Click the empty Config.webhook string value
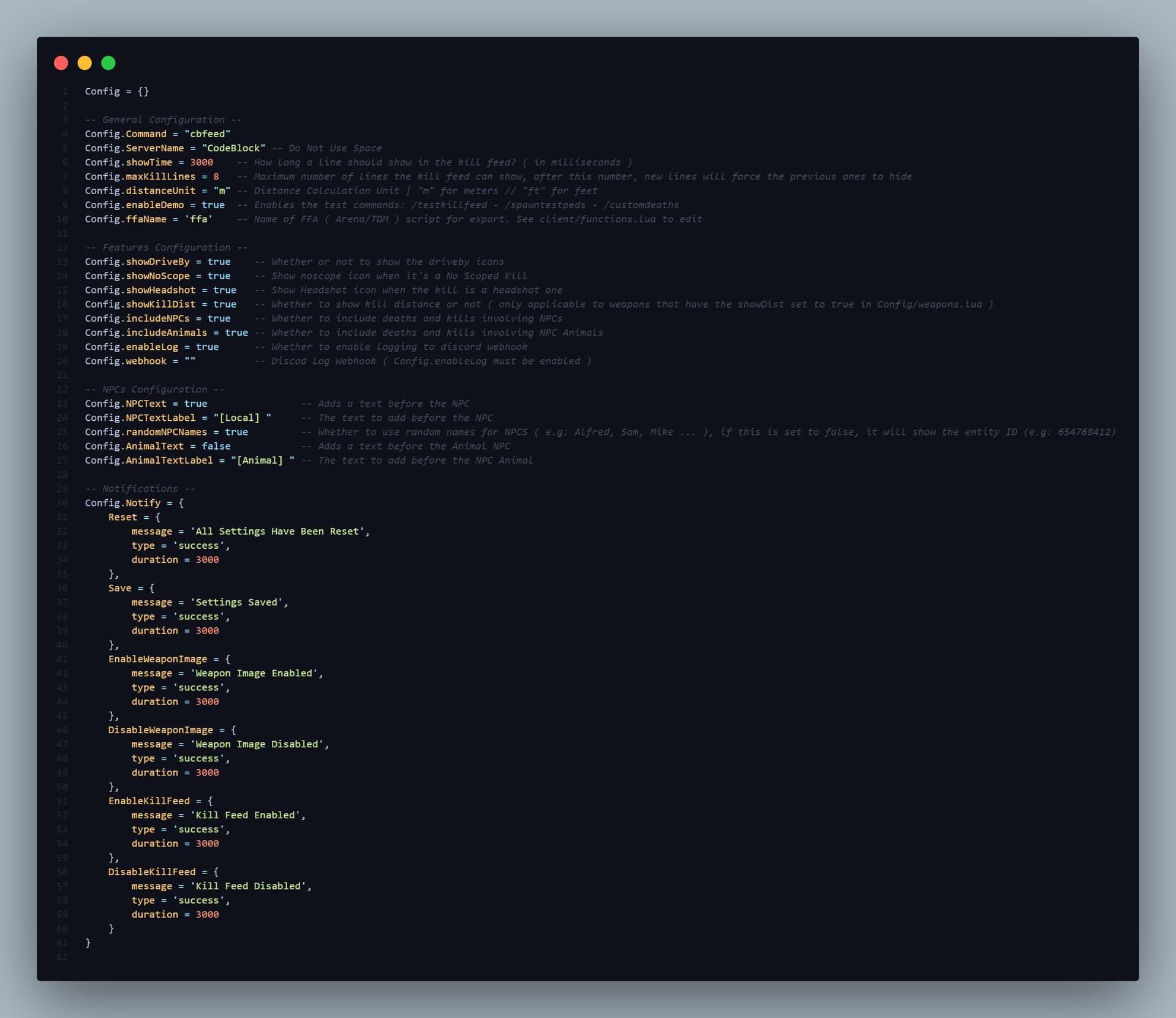1176x1018 pixels. click(190, 361)
